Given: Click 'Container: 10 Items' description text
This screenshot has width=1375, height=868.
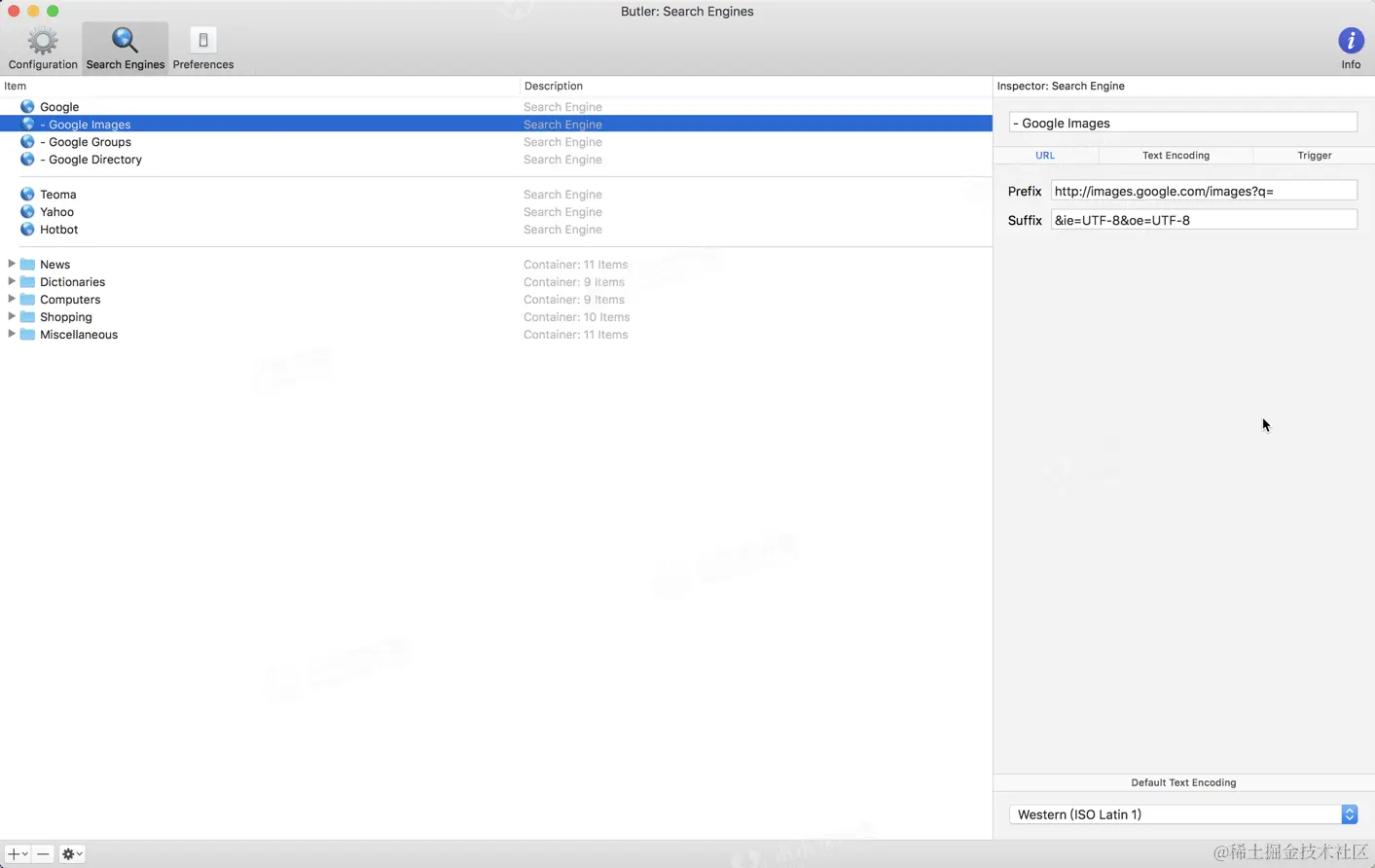Looking at the screenshot, I should point(576,317).
